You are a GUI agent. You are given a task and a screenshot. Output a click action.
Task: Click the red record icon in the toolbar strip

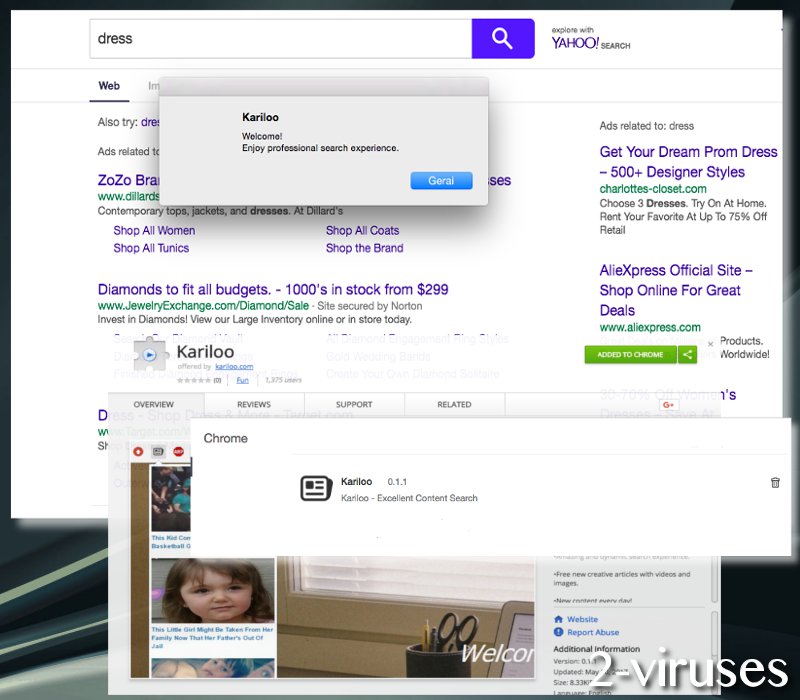tap(139, 452)
